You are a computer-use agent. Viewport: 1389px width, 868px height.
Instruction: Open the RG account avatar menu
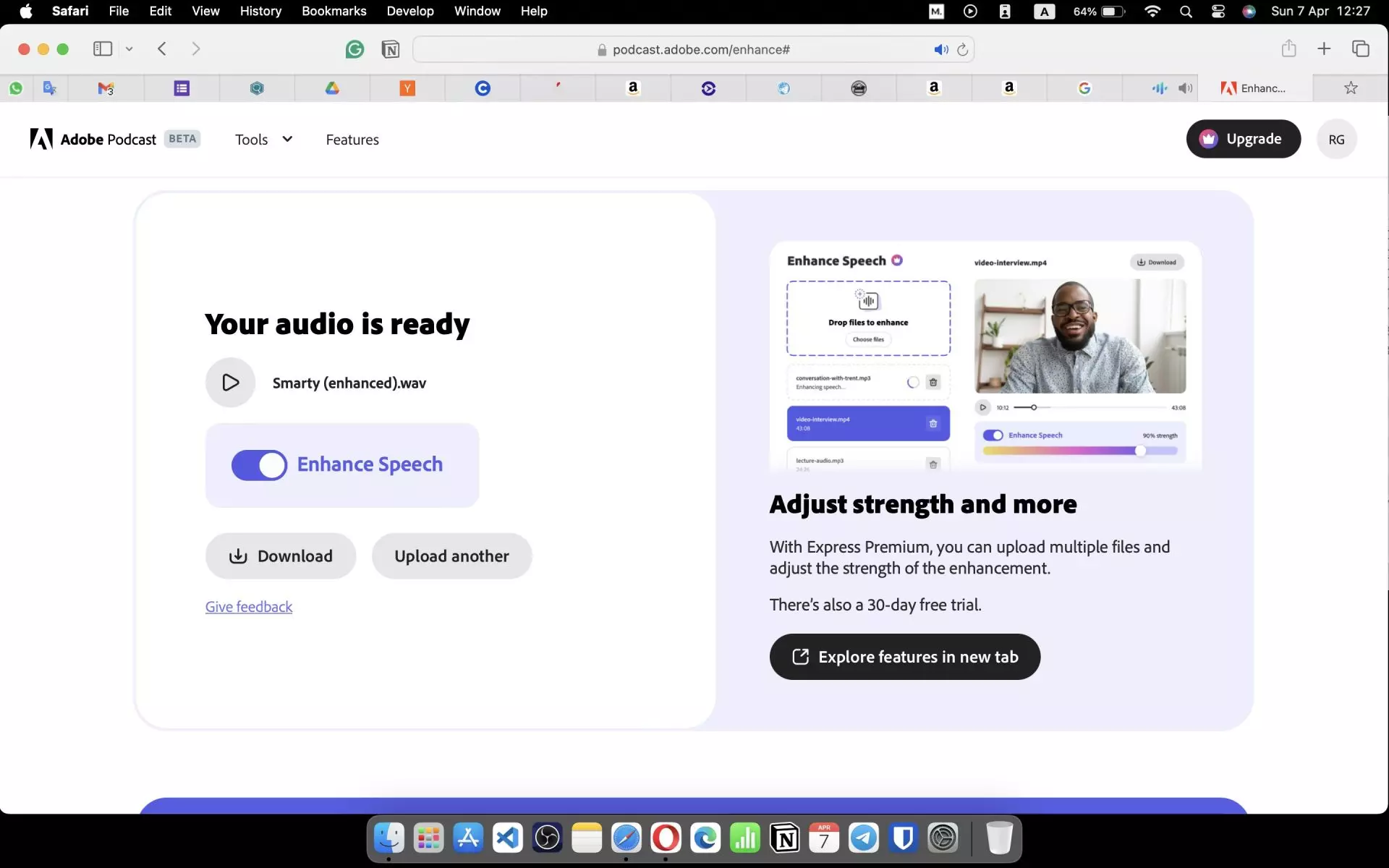pos(1336,140)
